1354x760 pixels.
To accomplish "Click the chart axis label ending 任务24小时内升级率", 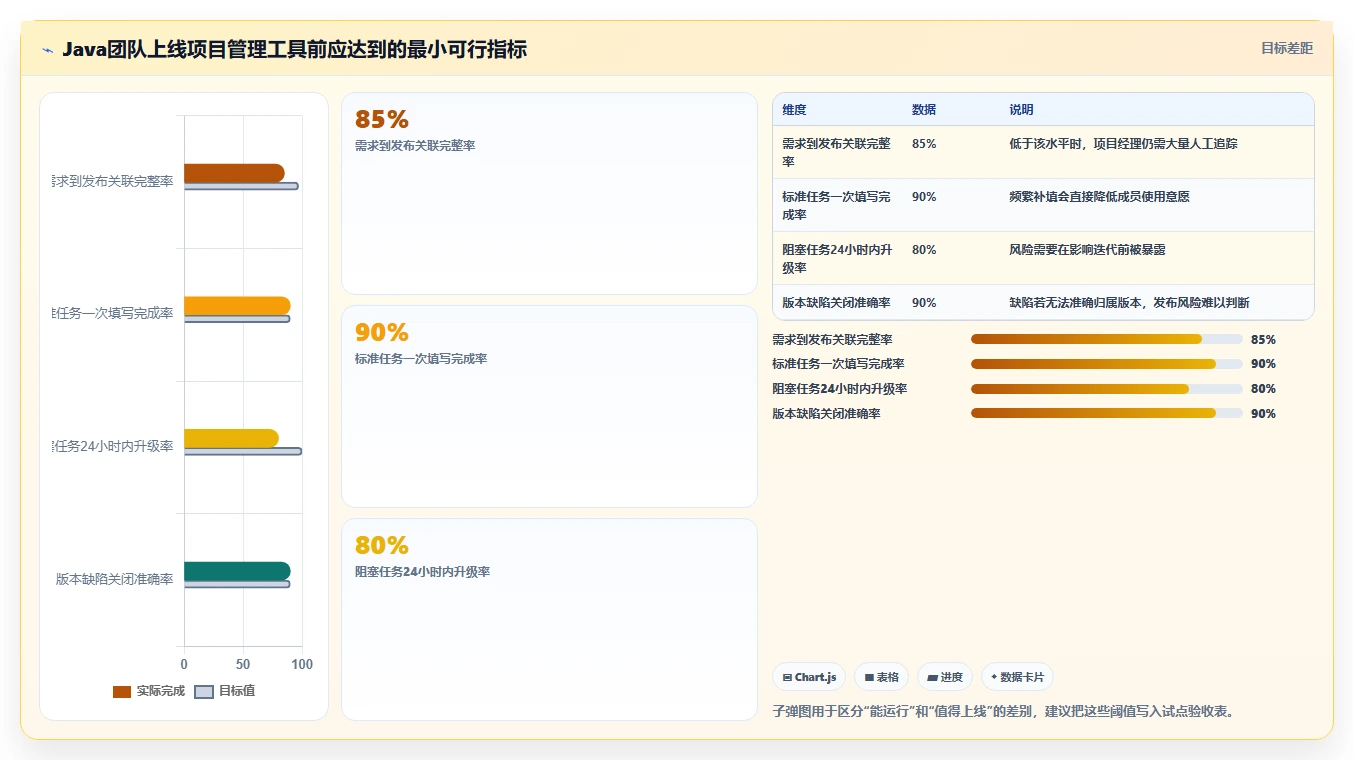I will tap(113, 446).
